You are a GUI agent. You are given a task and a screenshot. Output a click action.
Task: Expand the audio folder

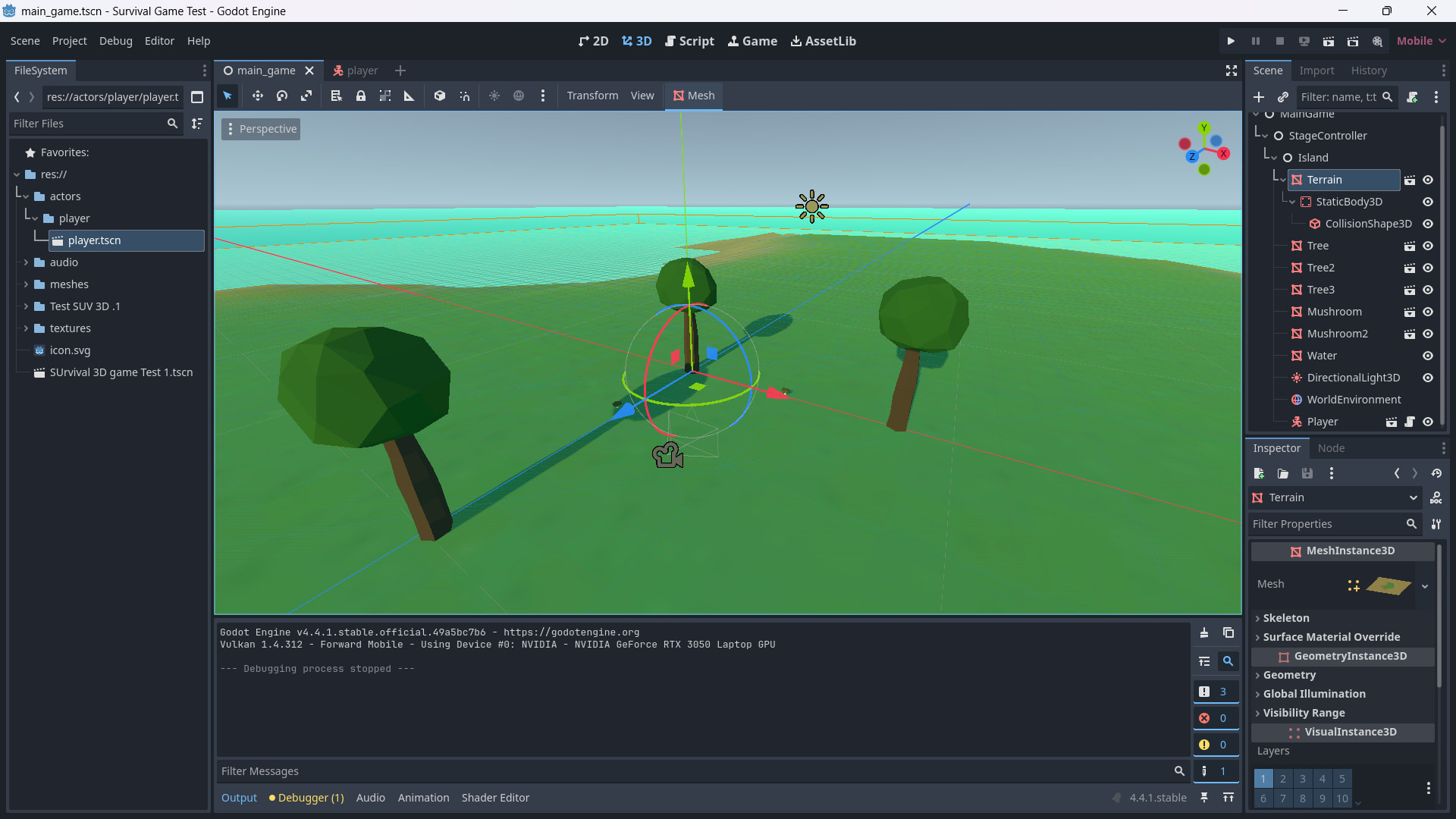(x=27, y=262)
